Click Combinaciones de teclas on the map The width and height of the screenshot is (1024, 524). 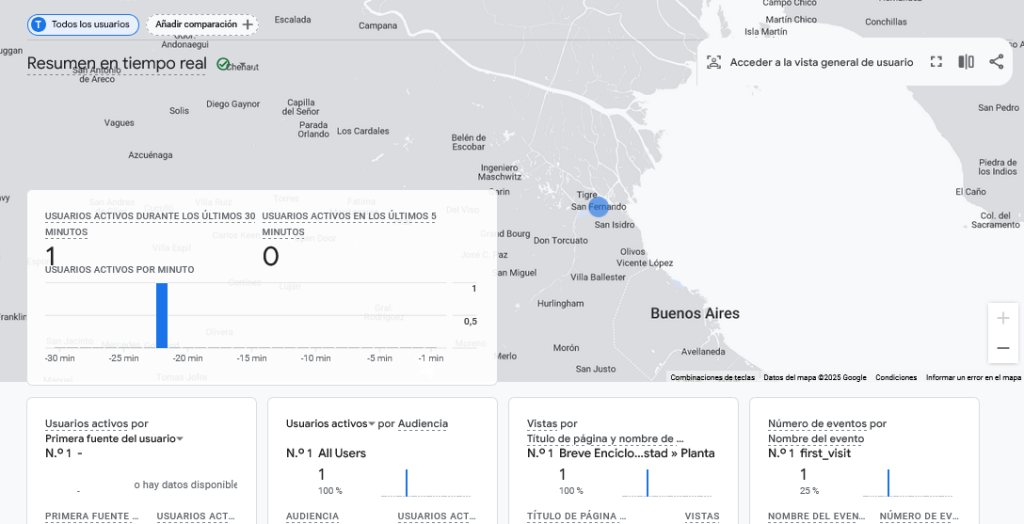pos(712,378)
